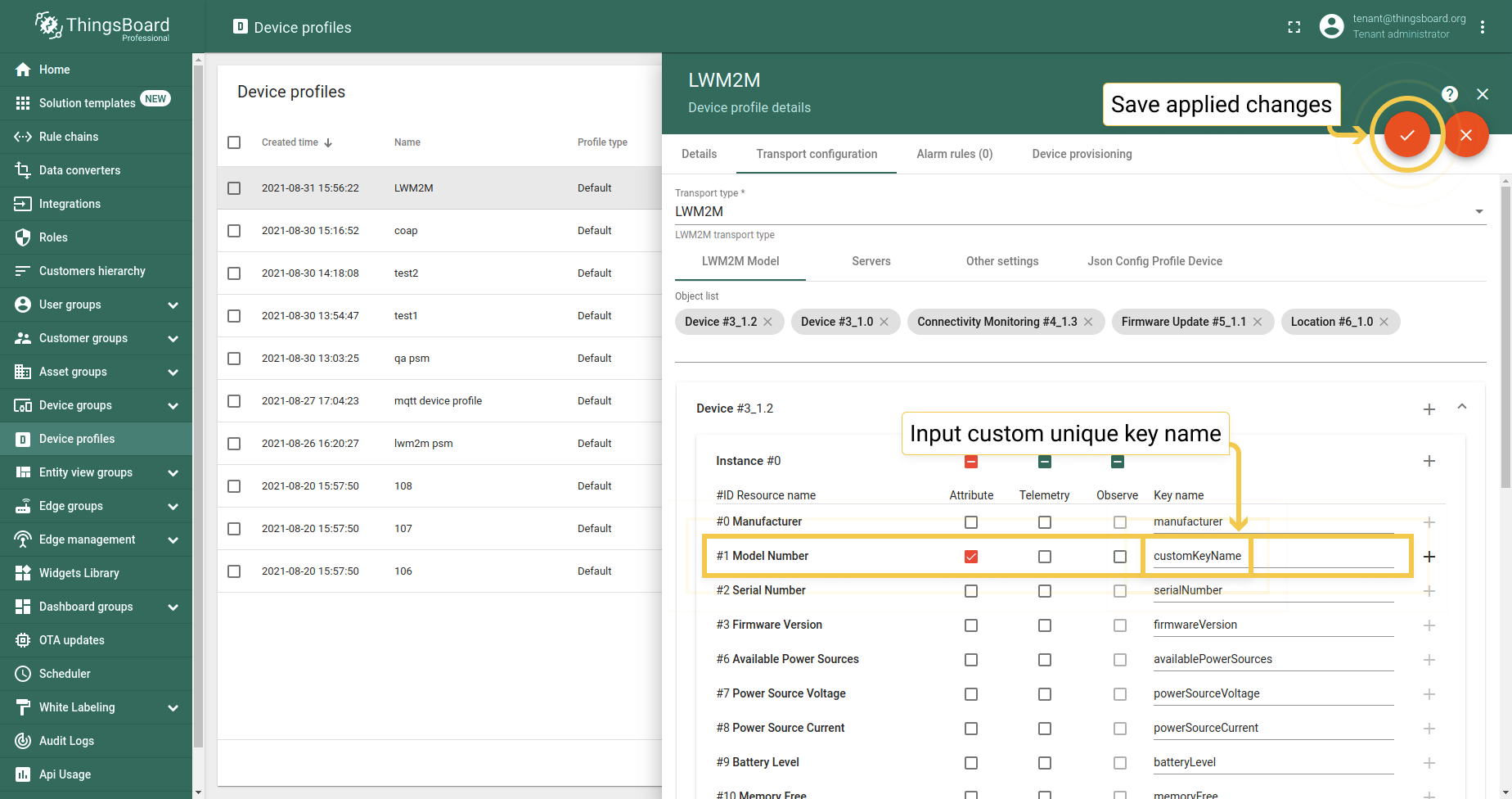Remove Location #6_1.0 chip
This screenshot has height=799, width=1512.
(x=1384, y=322)
